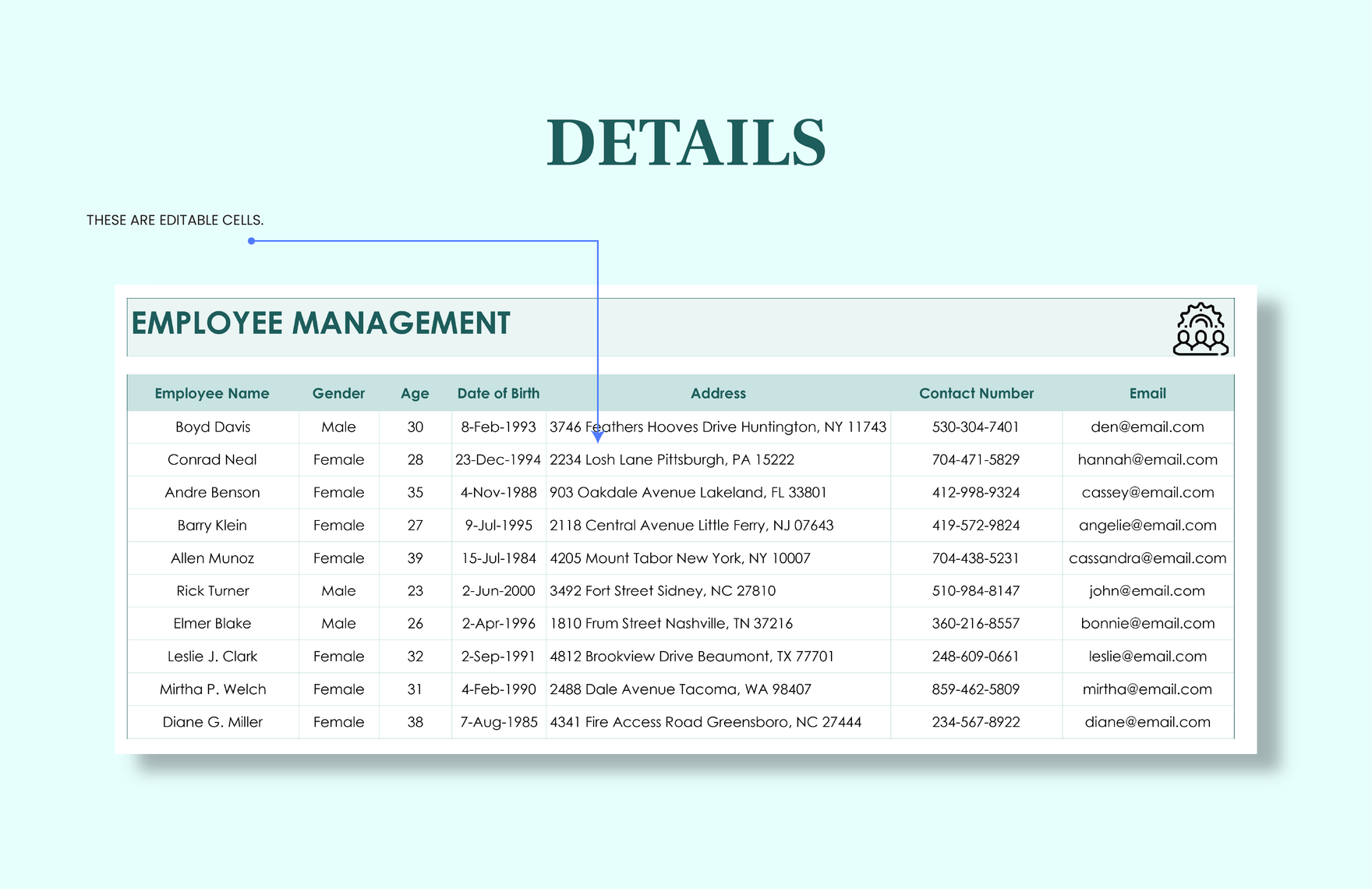Click the den@email.com cell
This screenshot has height=889, width=1372.
coord(1148,427)
